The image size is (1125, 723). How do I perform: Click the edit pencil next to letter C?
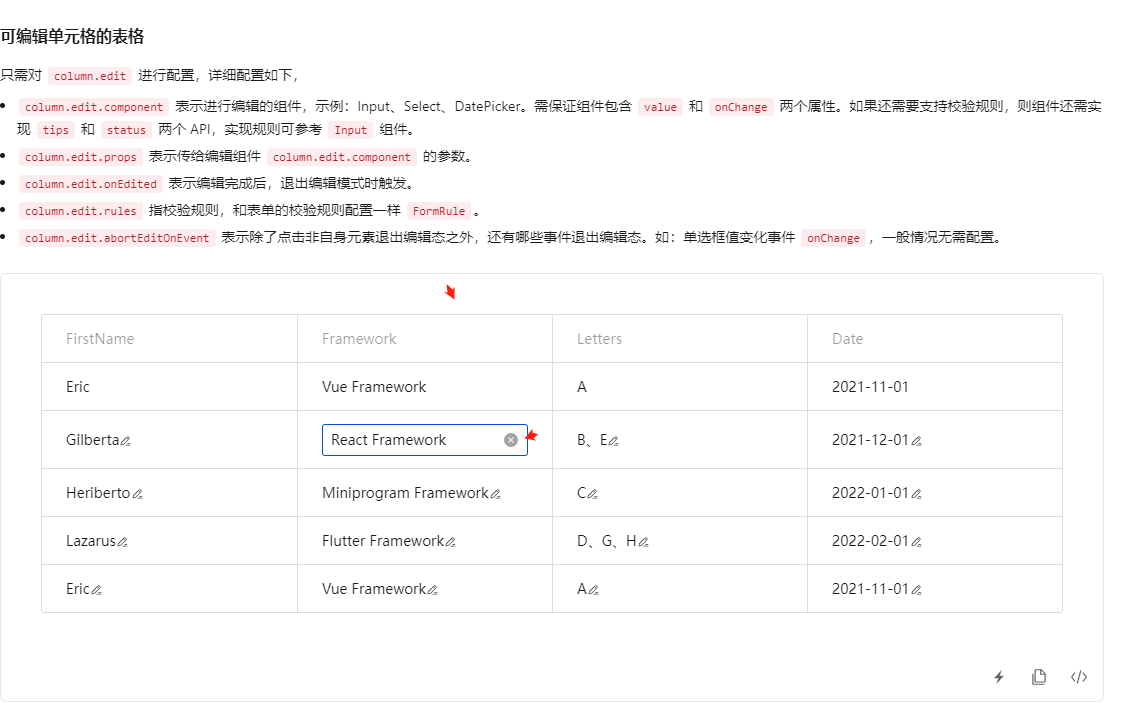tap(591, 494)
